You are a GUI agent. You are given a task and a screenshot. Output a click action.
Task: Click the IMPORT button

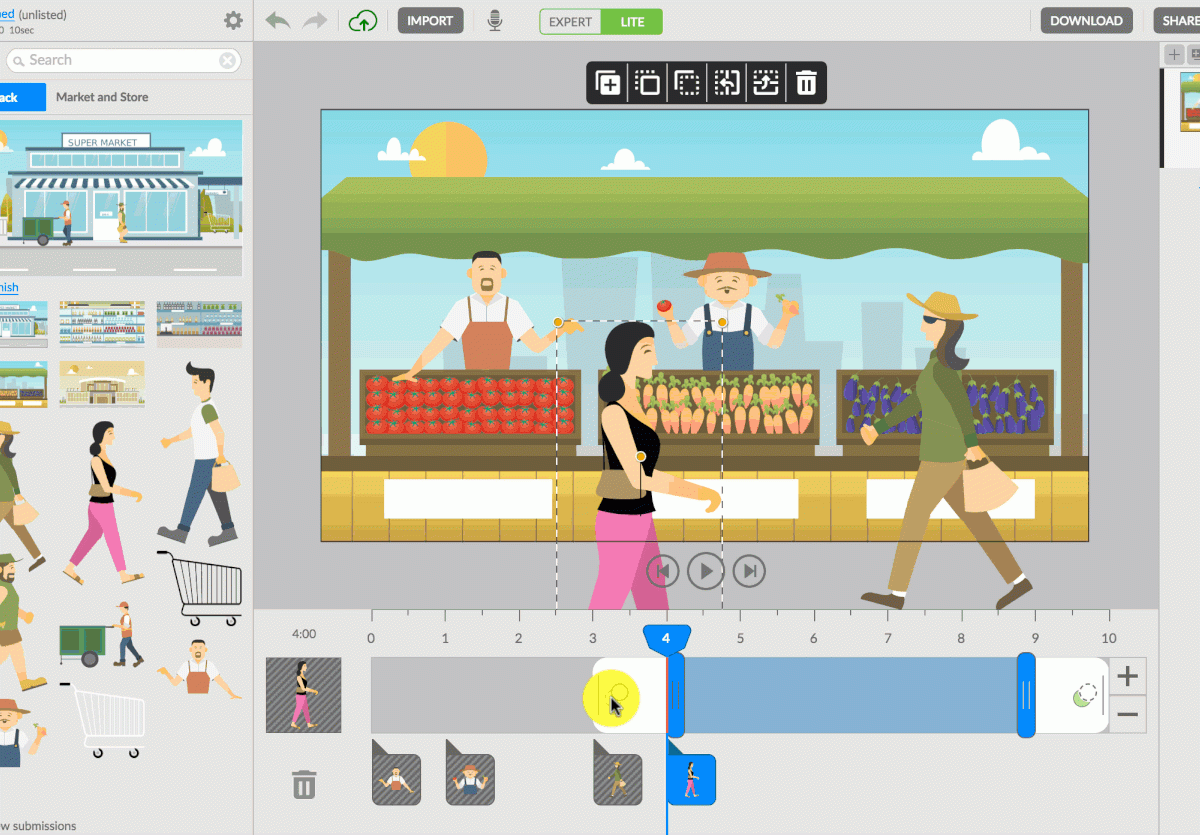point(430,21)
